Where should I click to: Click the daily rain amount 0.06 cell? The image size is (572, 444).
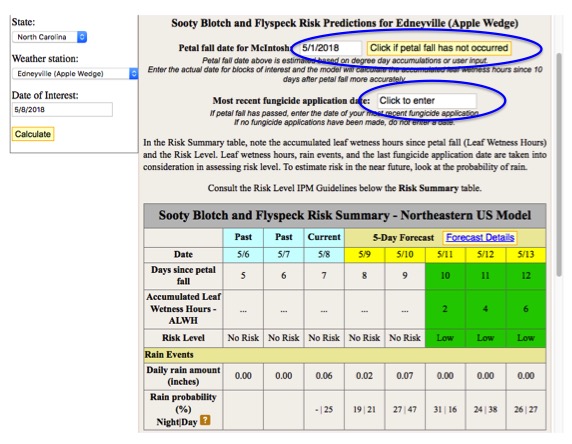324,376
